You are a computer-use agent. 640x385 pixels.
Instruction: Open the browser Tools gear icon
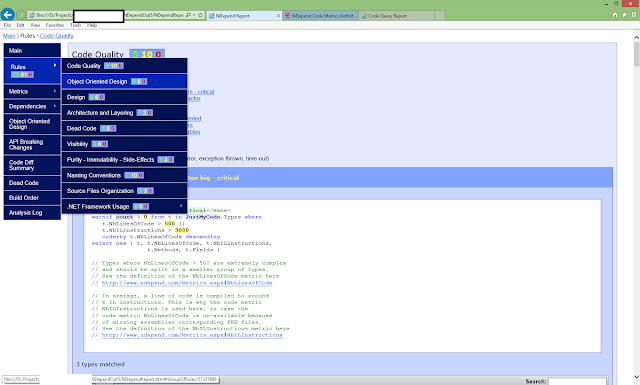tap(634, 15)
